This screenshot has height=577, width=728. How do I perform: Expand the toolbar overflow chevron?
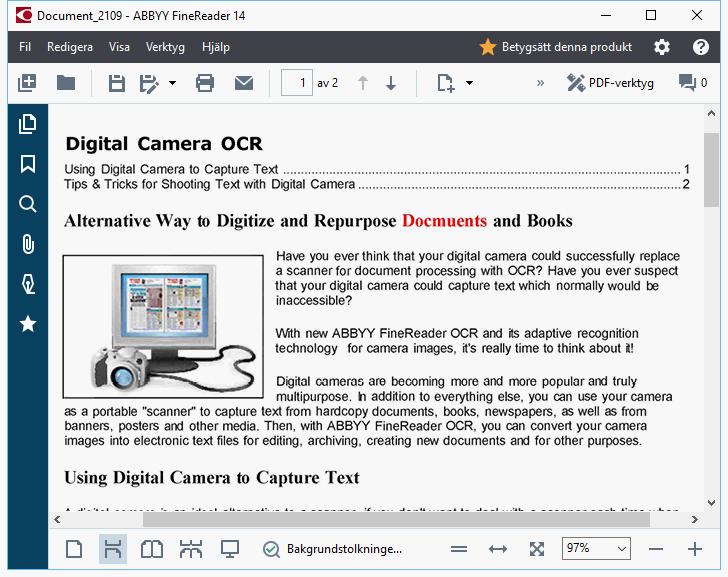coord(540,83)
